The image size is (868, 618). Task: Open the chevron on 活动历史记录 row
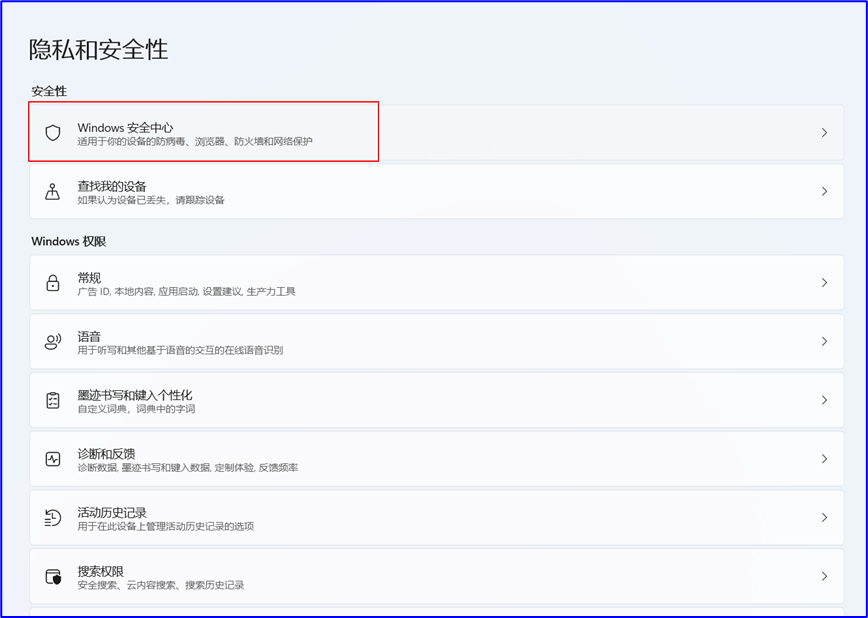tap(824, 517)
